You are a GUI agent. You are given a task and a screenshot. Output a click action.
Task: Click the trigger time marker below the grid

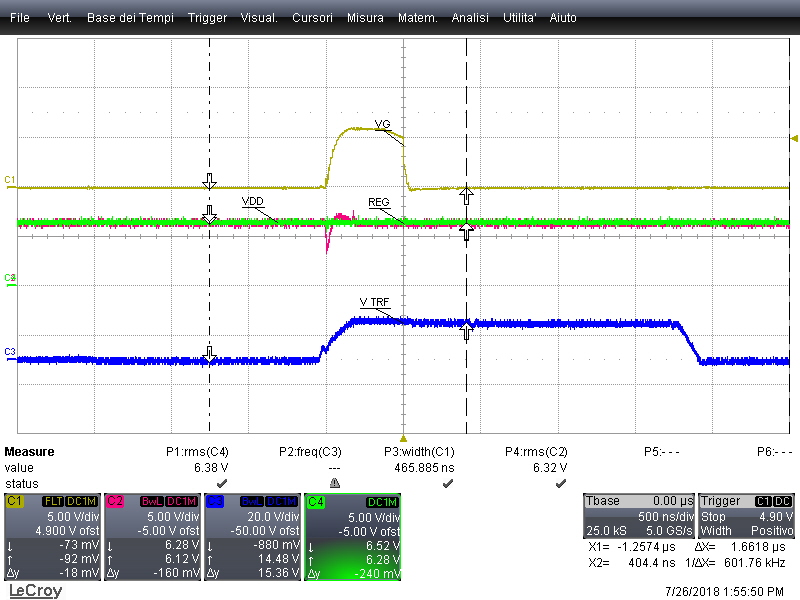coord(403,438)
